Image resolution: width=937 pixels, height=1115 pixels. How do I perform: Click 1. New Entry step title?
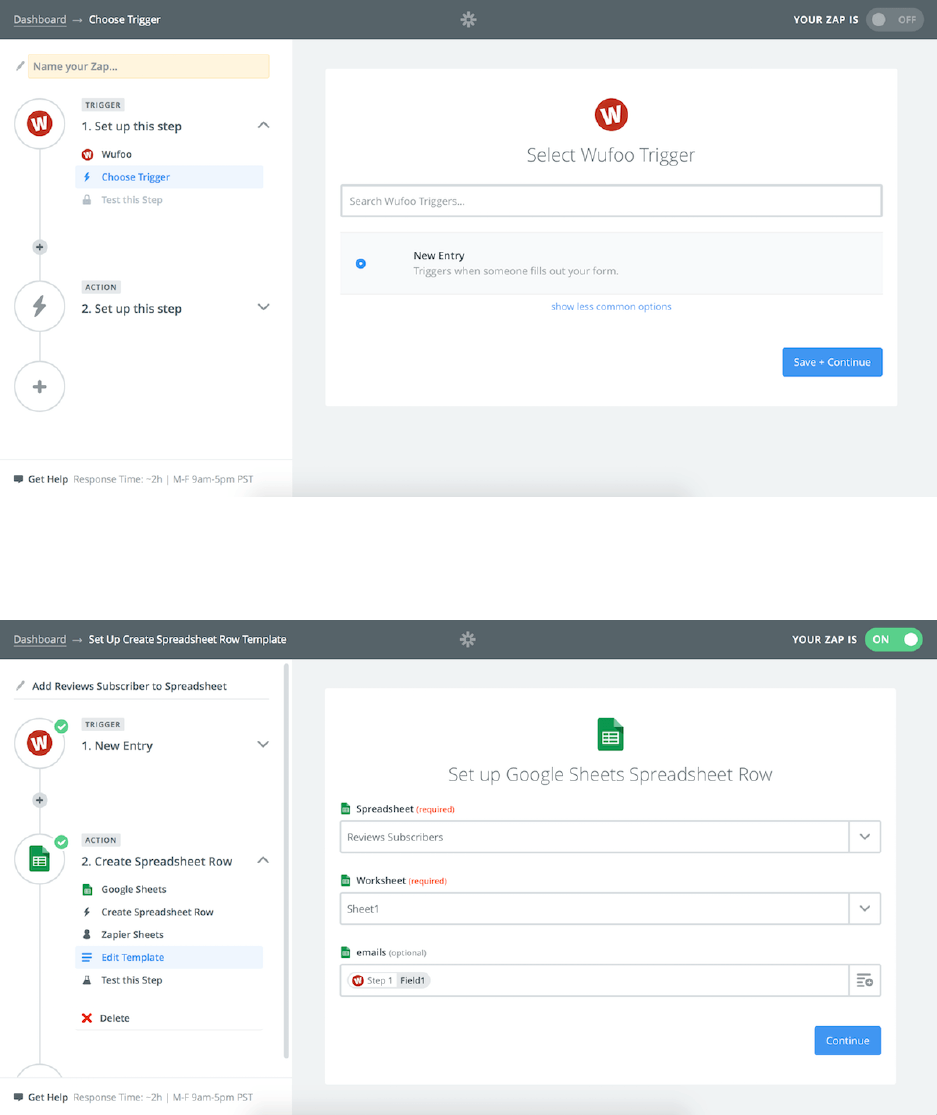click(x=117, y=746)
